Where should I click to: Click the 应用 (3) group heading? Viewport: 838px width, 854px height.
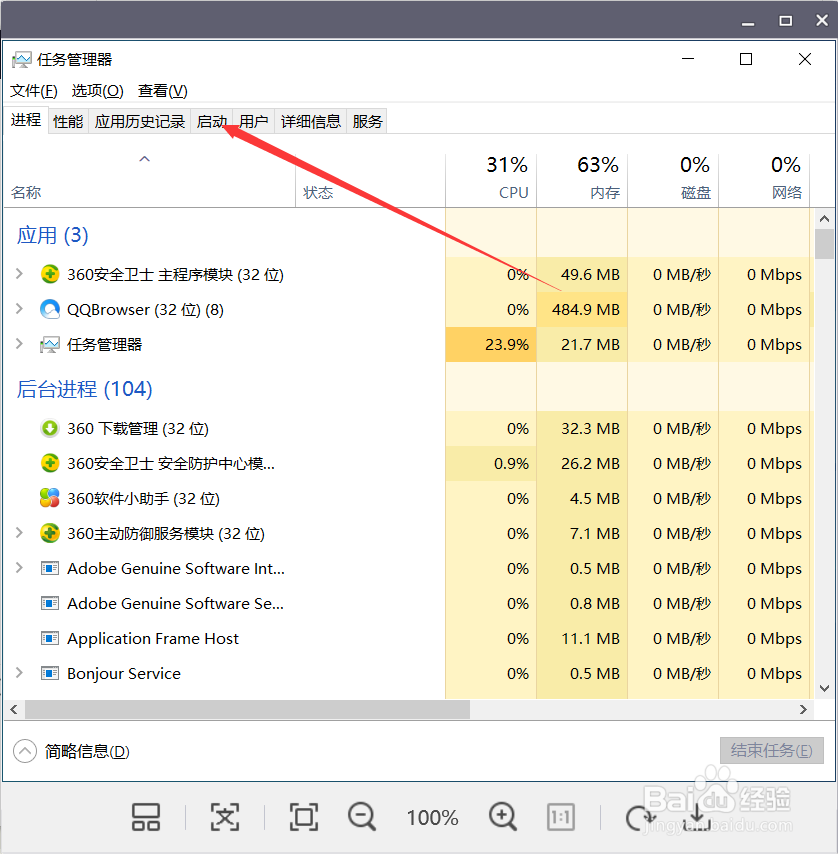pyautogui.click(x=52, y=235)
